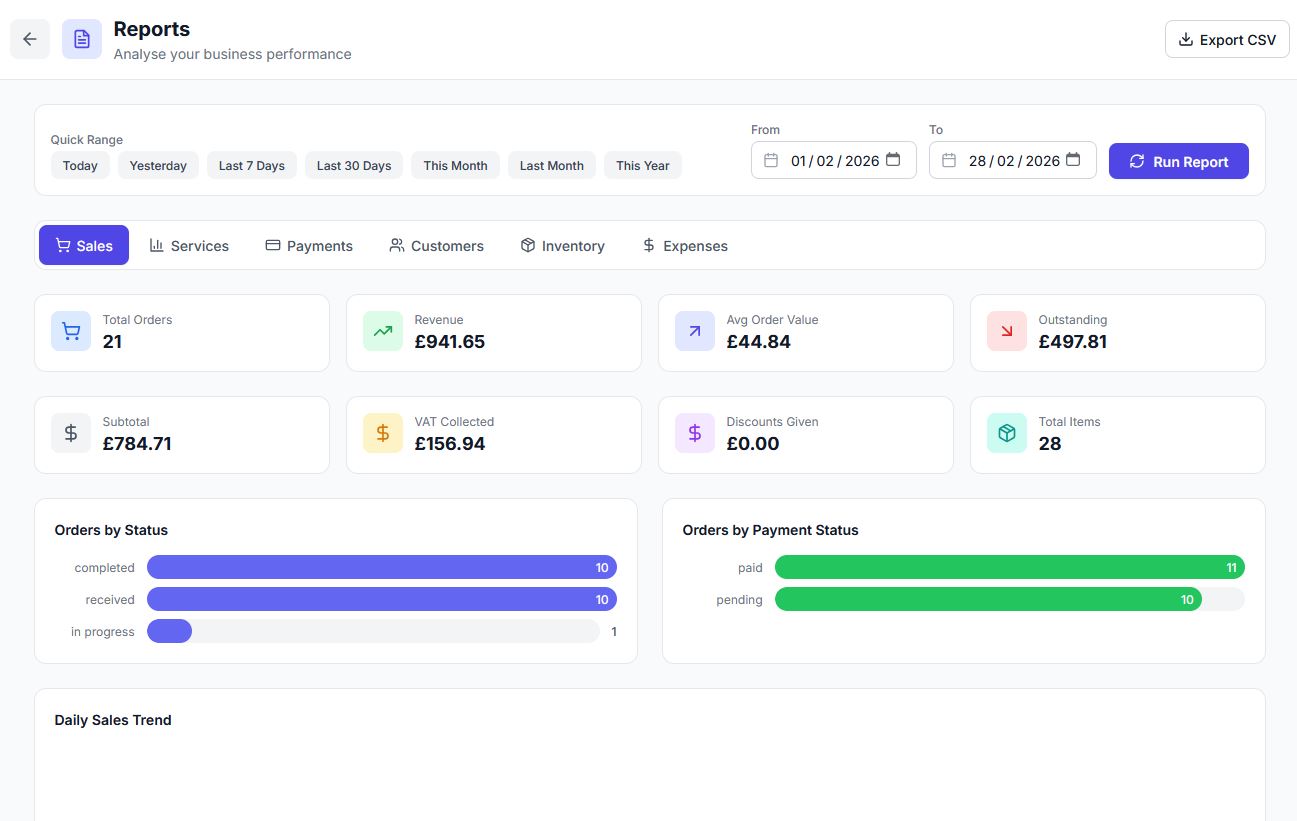Image resolution: width=1297 pixels, height=821 pixels.
Task: Click the Avg Order Value arrow icon
Action: point(695,331)
